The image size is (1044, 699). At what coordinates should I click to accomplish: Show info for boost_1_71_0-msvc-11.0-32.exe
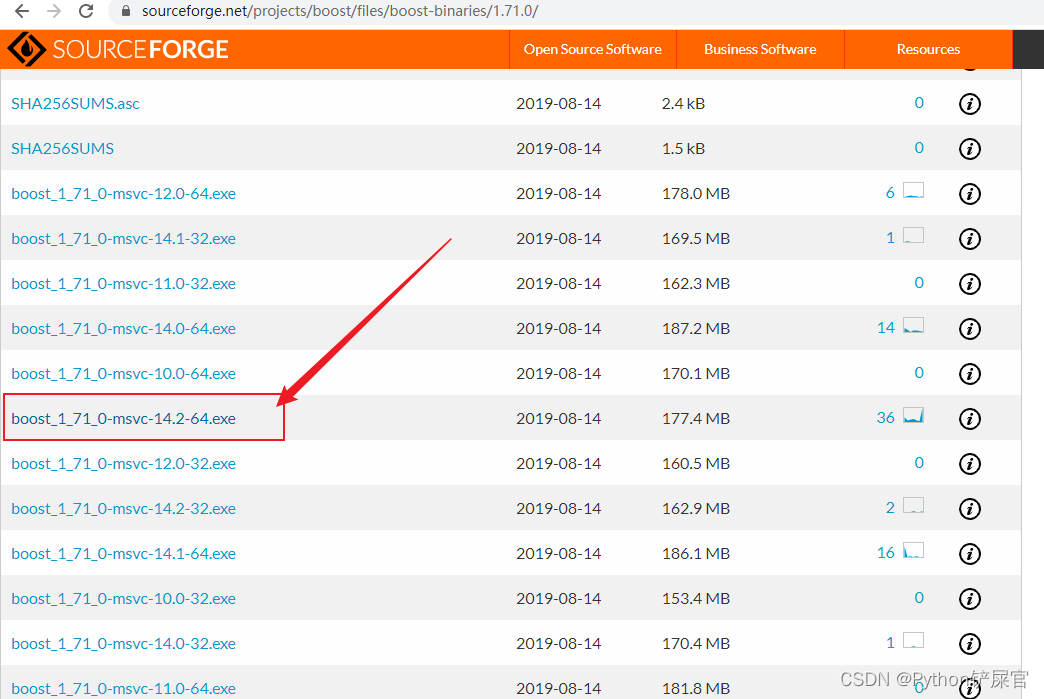click(969, 284)
